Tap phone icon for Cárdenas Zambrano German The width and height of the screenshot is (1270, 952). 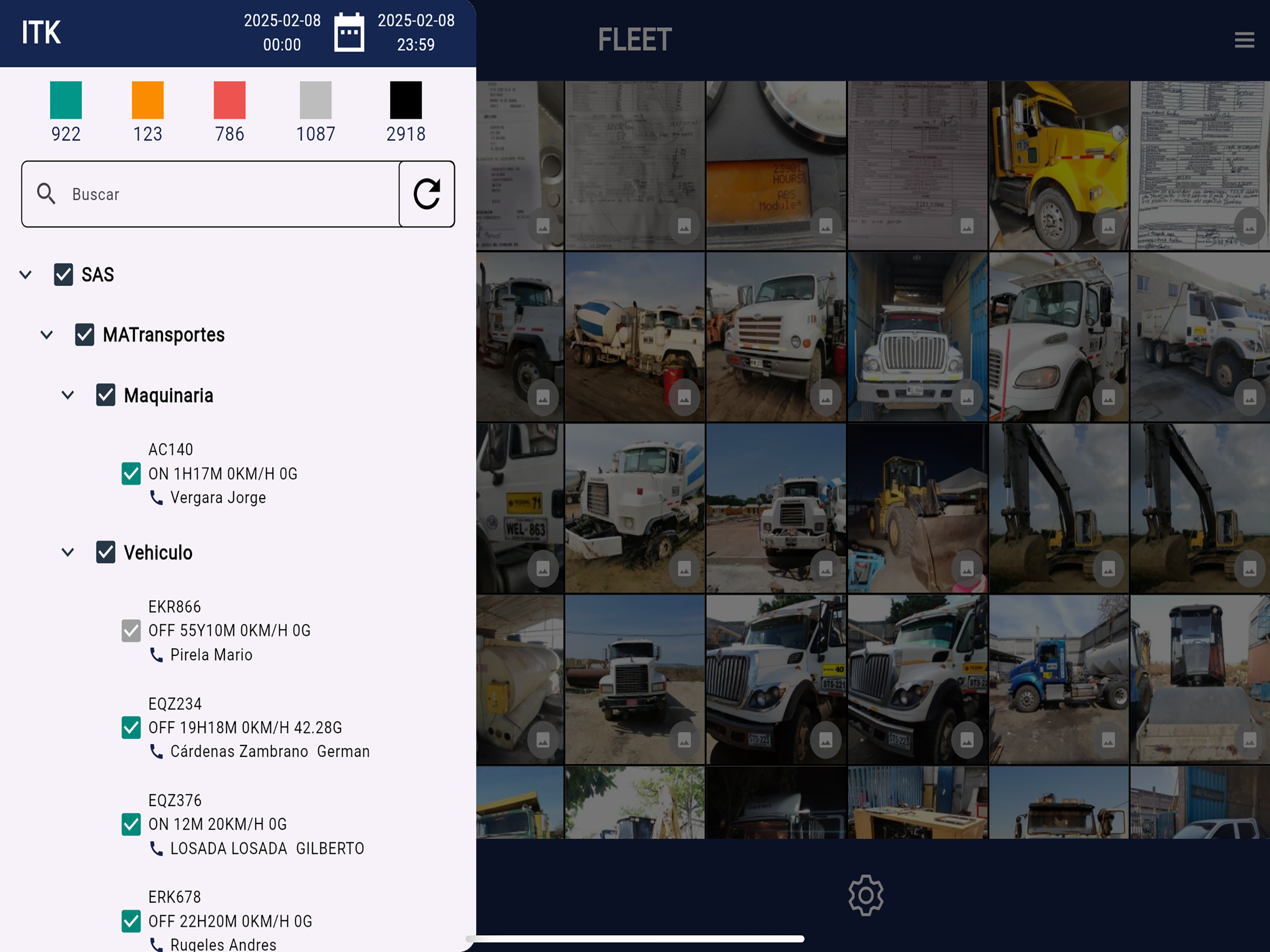(156, 751)
